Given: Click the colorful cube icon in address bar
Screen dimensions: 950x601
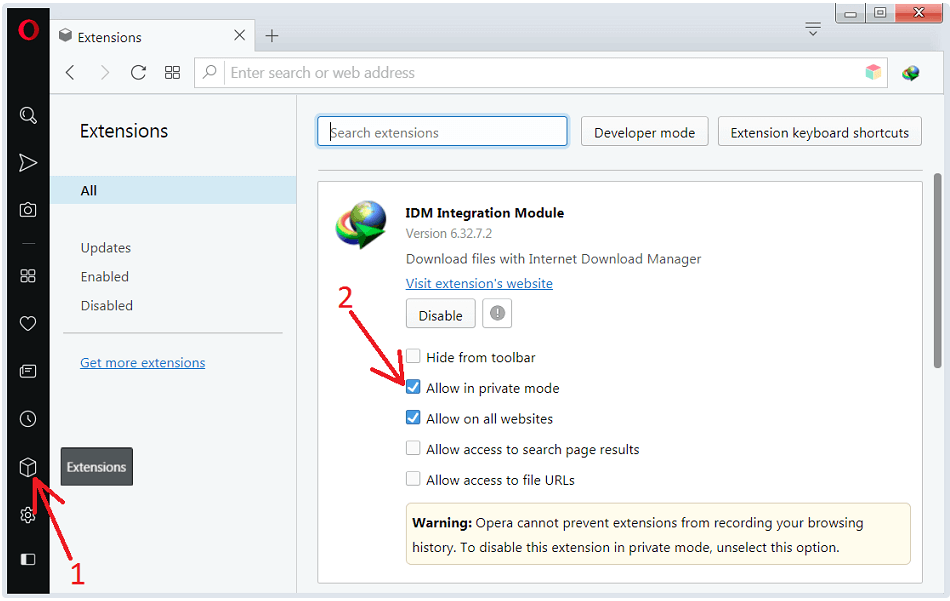Looking at the screenshot, I should tap(873, 73).
